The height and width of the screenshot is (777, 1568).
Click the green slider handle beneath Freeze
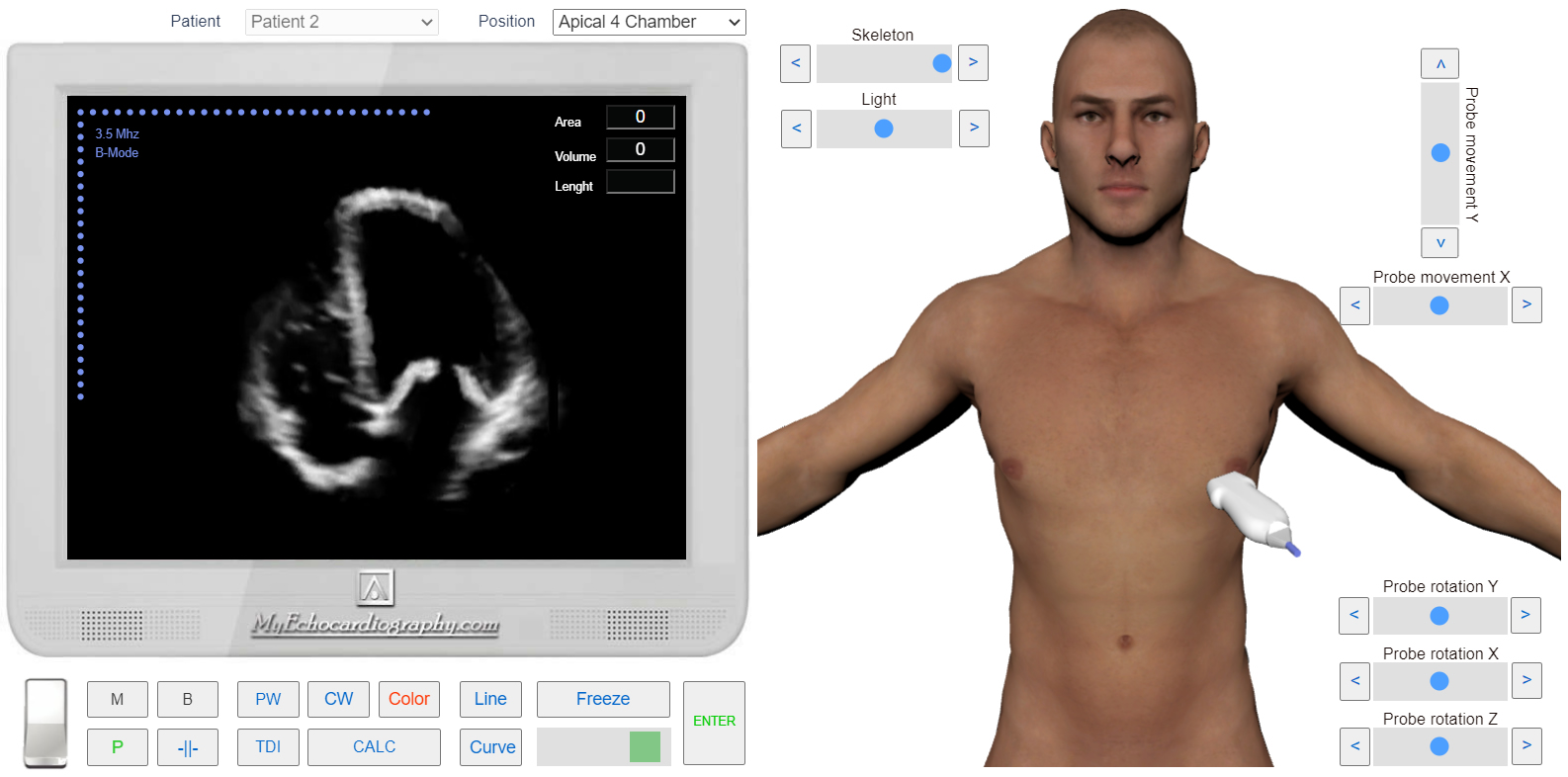pos(645,746)
